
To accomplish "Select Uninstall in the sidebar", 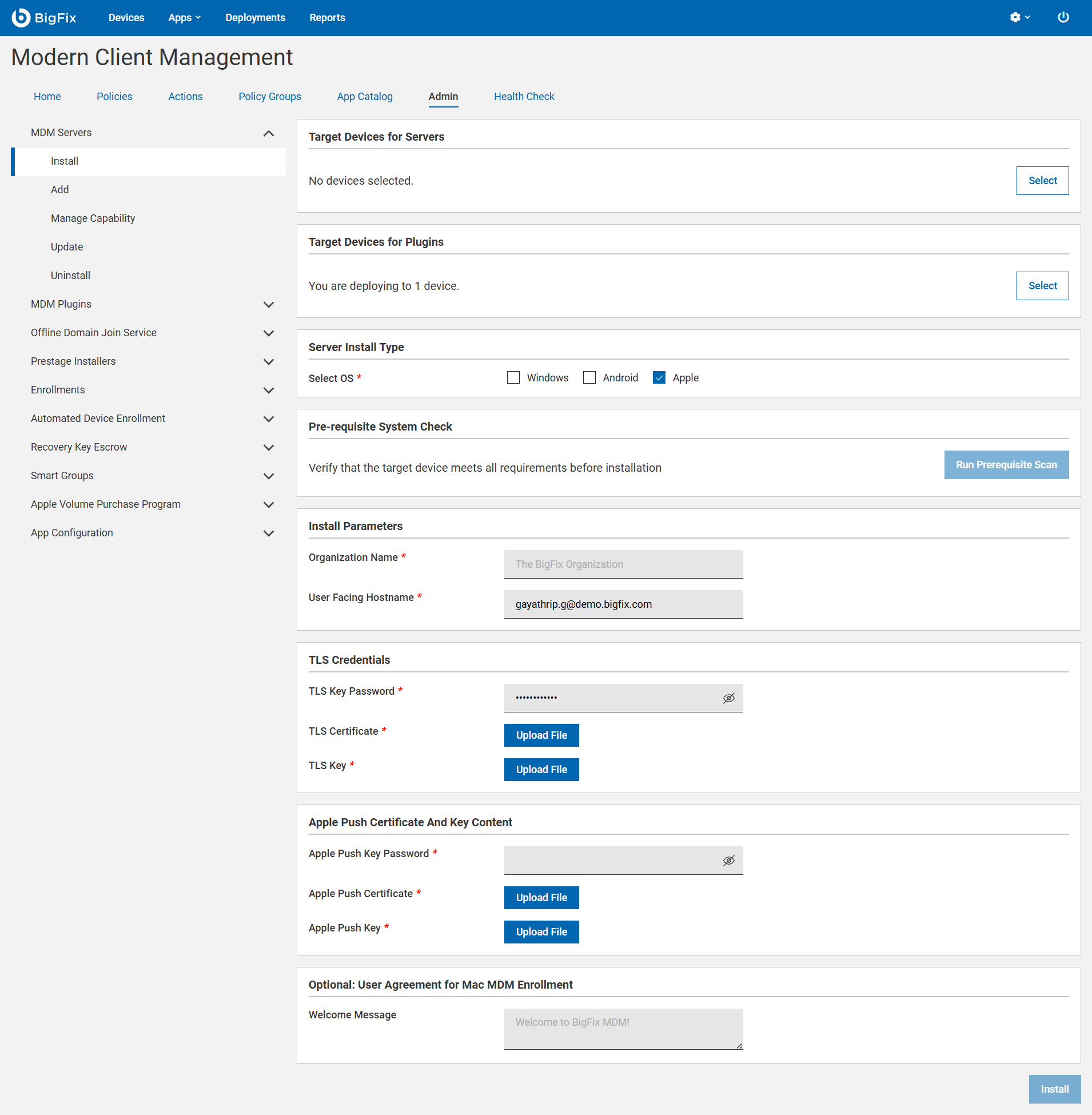I will pyautogui.click(x=70, y=275).
